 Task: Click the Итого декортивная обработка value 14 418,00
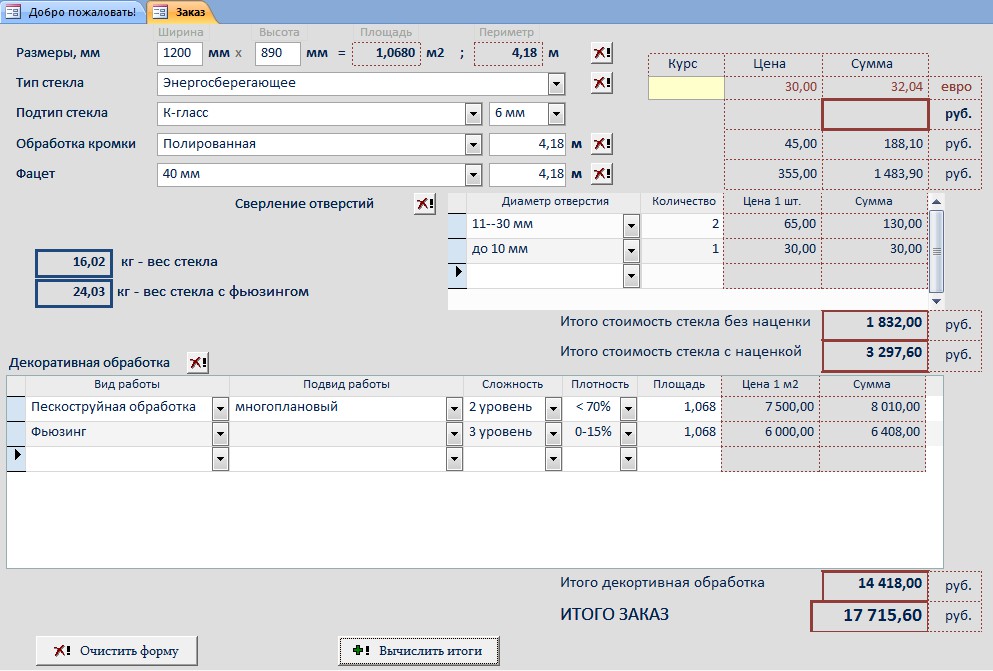(875, 584)
